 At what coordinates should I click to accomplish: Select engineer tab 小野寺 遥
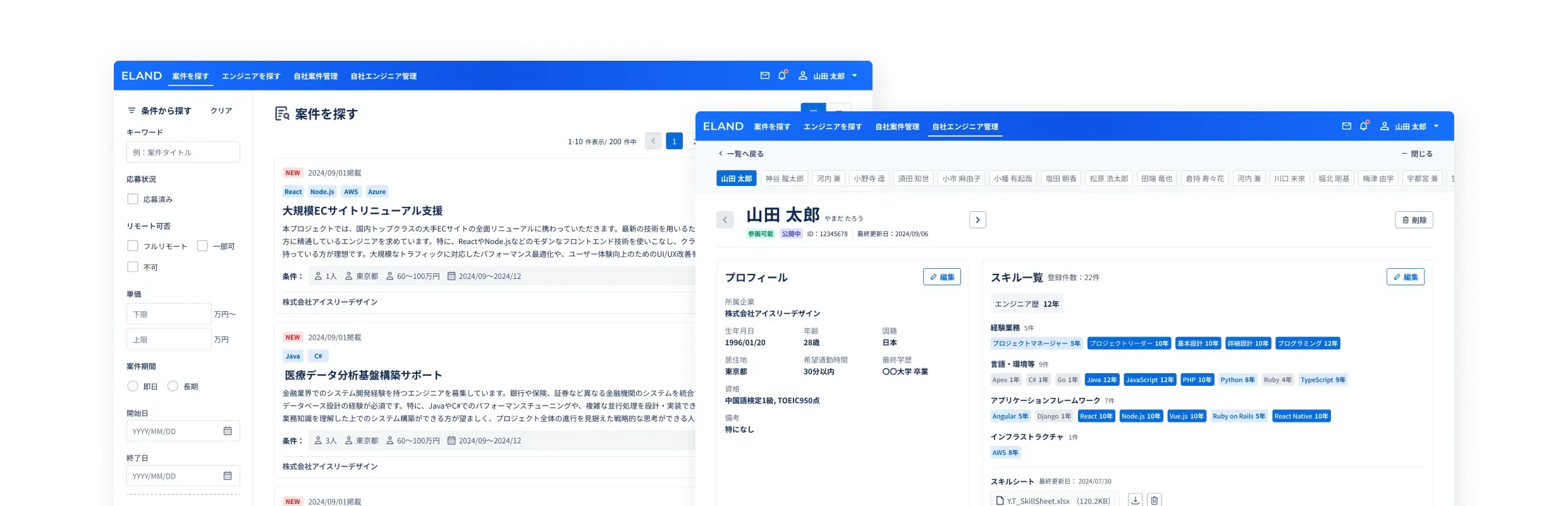tap(869, 178)
